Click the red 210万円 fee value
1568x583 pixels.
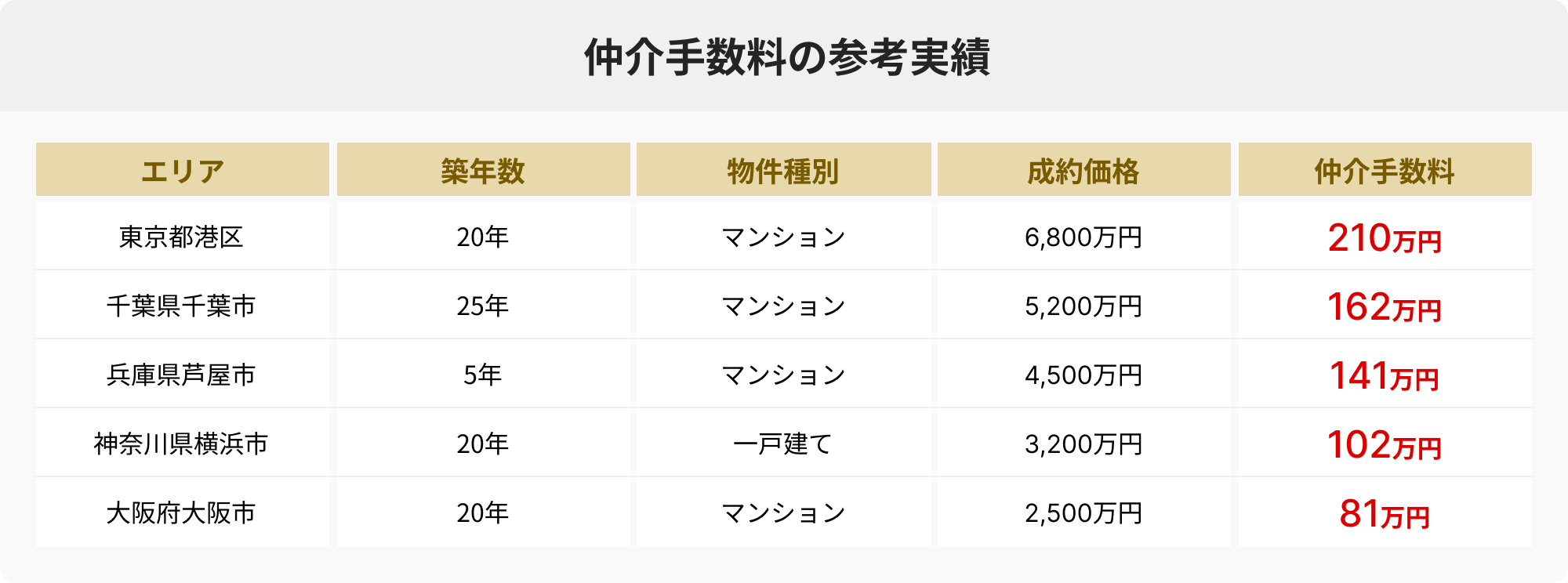pyautogui.click(x=1385, y=238)
